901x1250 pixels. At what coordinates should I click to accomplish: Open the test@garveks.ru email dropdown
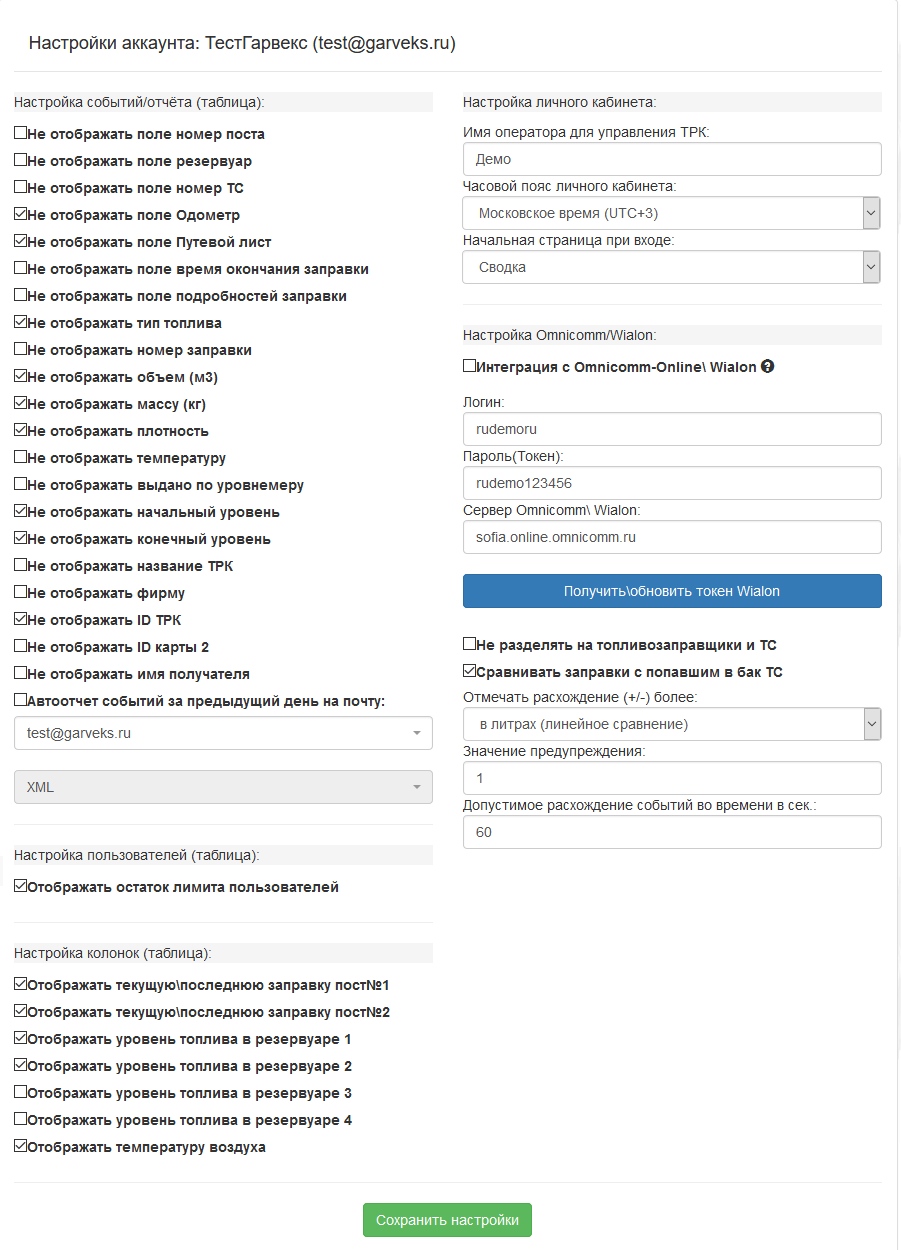pos(223,733)
